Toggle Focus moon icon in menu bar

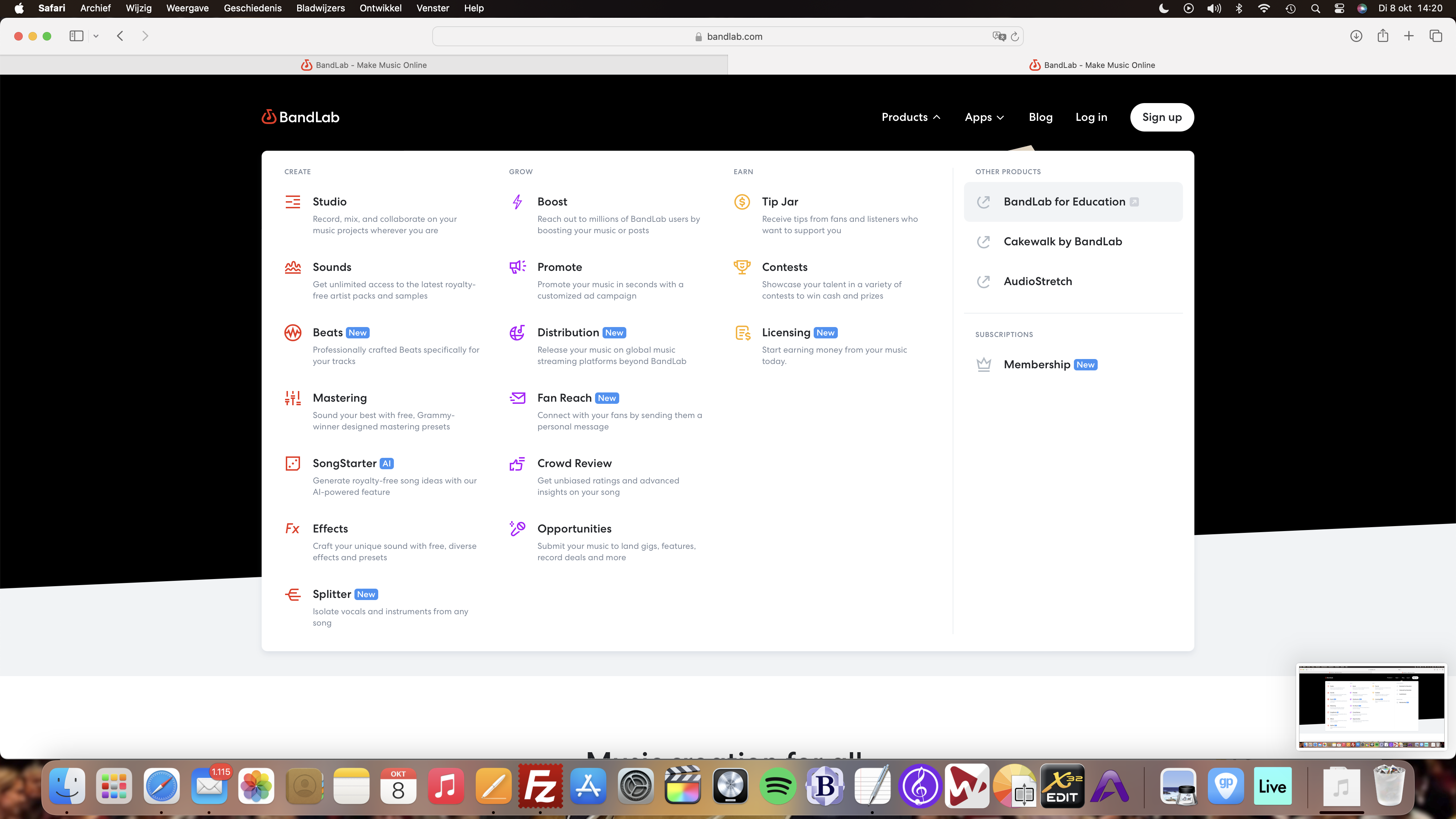(1164, 8)
